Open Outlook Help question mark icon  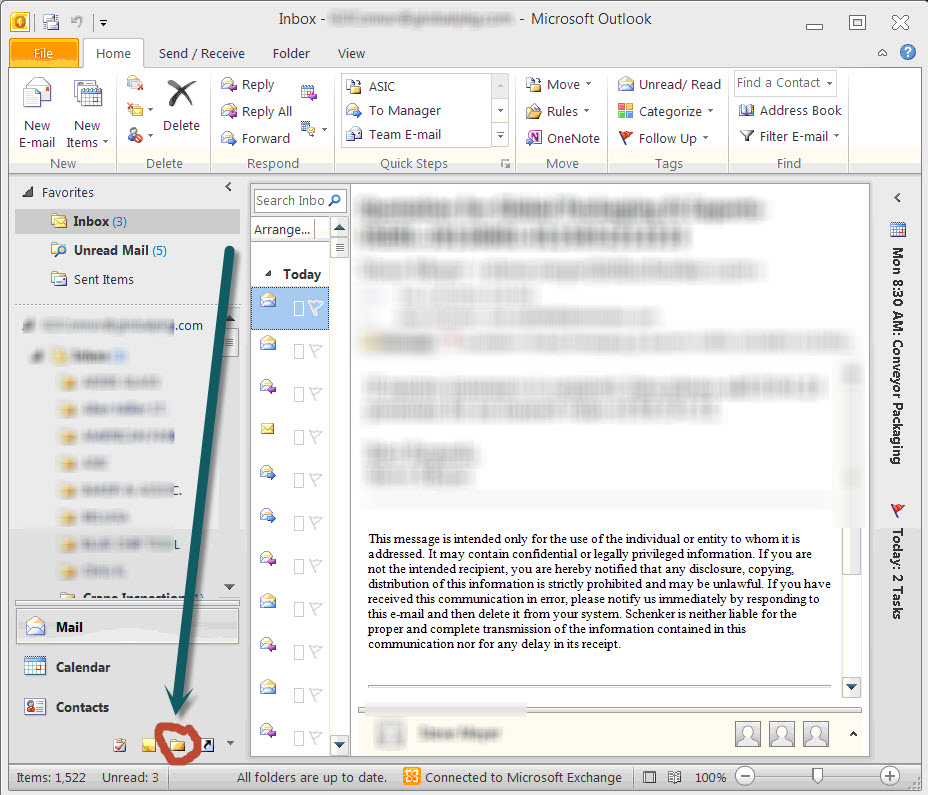908,53
